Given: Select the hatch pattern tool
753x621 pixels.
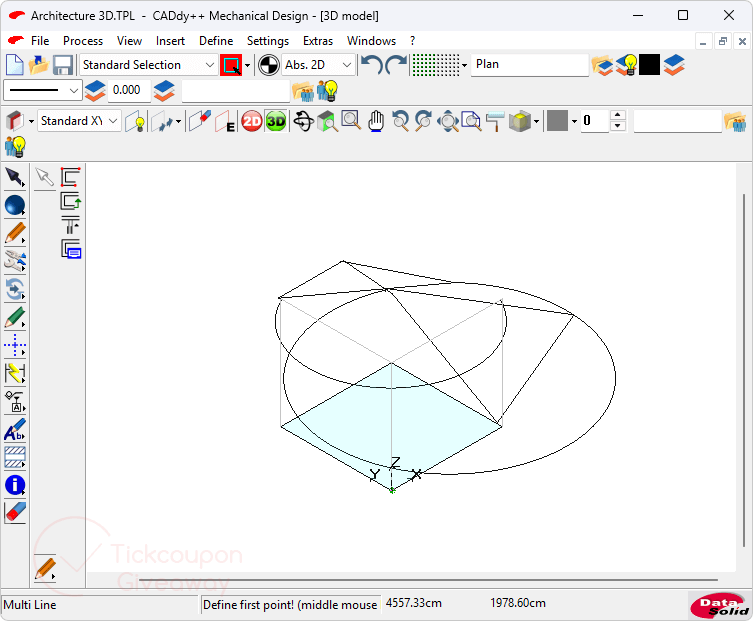Looking at the screenshot, I should coord(15,457).
